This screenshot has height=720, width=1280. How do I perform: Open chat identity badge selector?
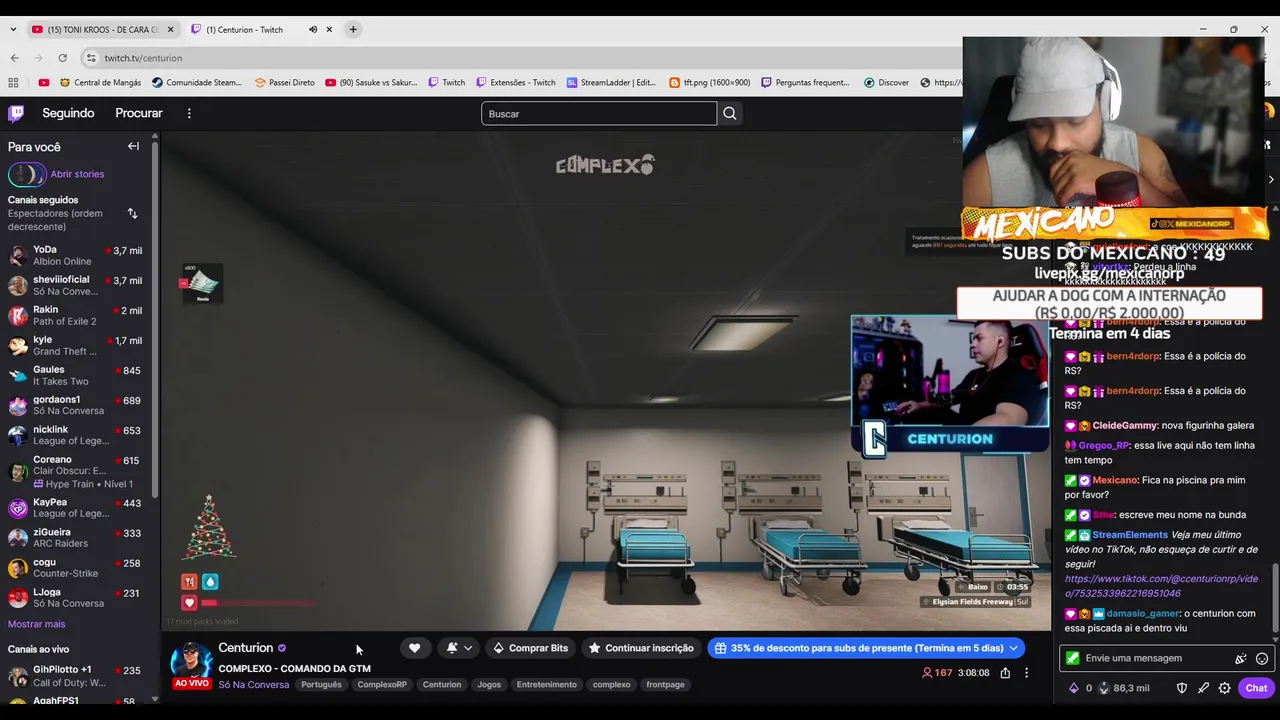click(1073, 658)
